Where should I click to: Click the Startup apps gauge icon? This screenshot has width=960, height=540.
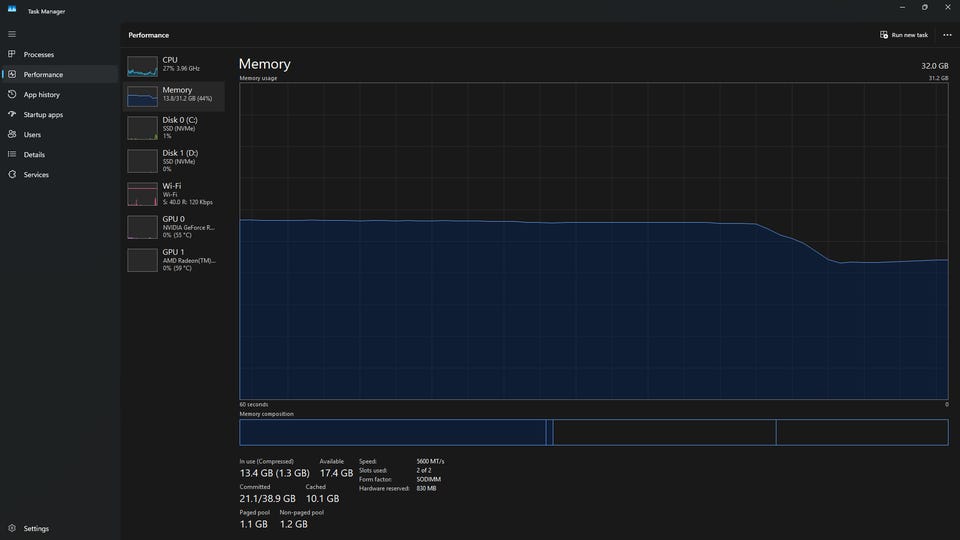click(x=12, y=114)
